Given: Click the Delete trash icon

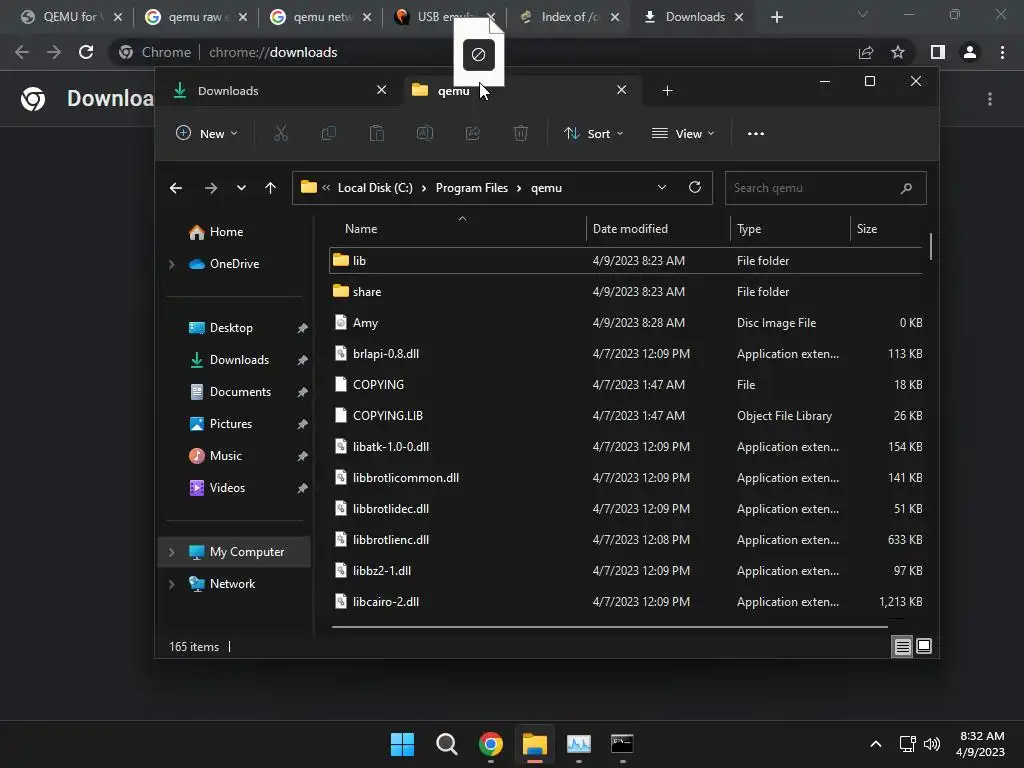Looking at the screenshot, I should tap(520, 133).
